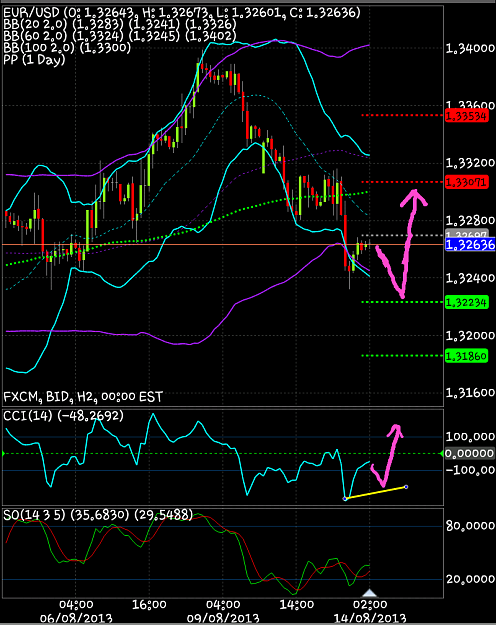The height and width of the screenshot is (625, 496).
Task: Click the PP (1 Day) indicator label
Action: (x=34, y=60)
